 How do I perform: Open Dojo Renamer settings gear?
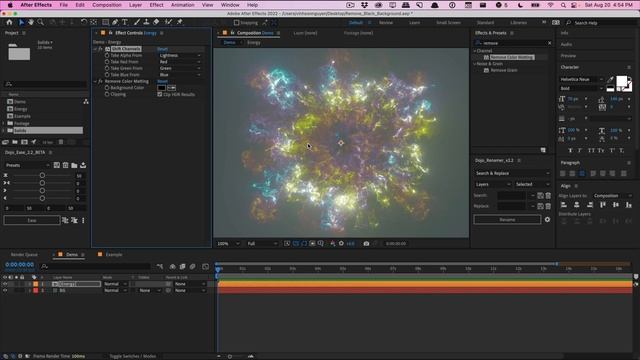click(547, 220)
